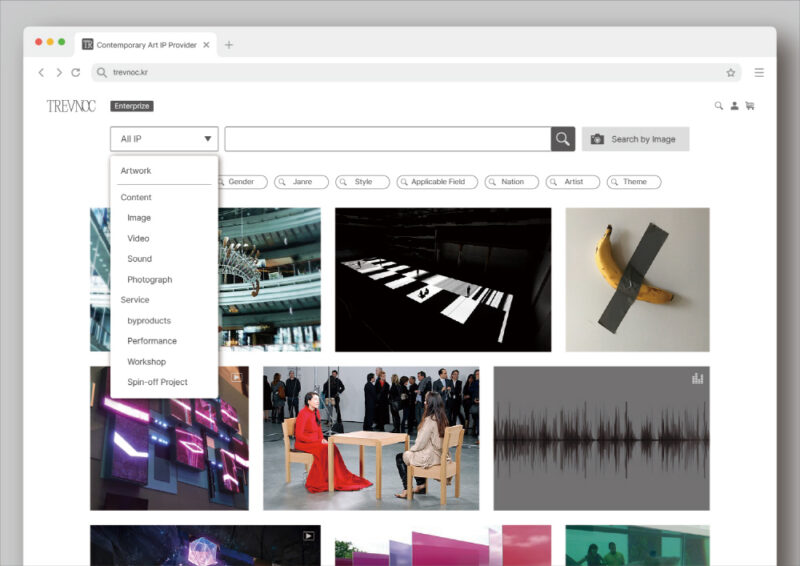This screenshot has width=800, height=566.
Task: Choose Content from the dropdown list
Action: [136, 197]
